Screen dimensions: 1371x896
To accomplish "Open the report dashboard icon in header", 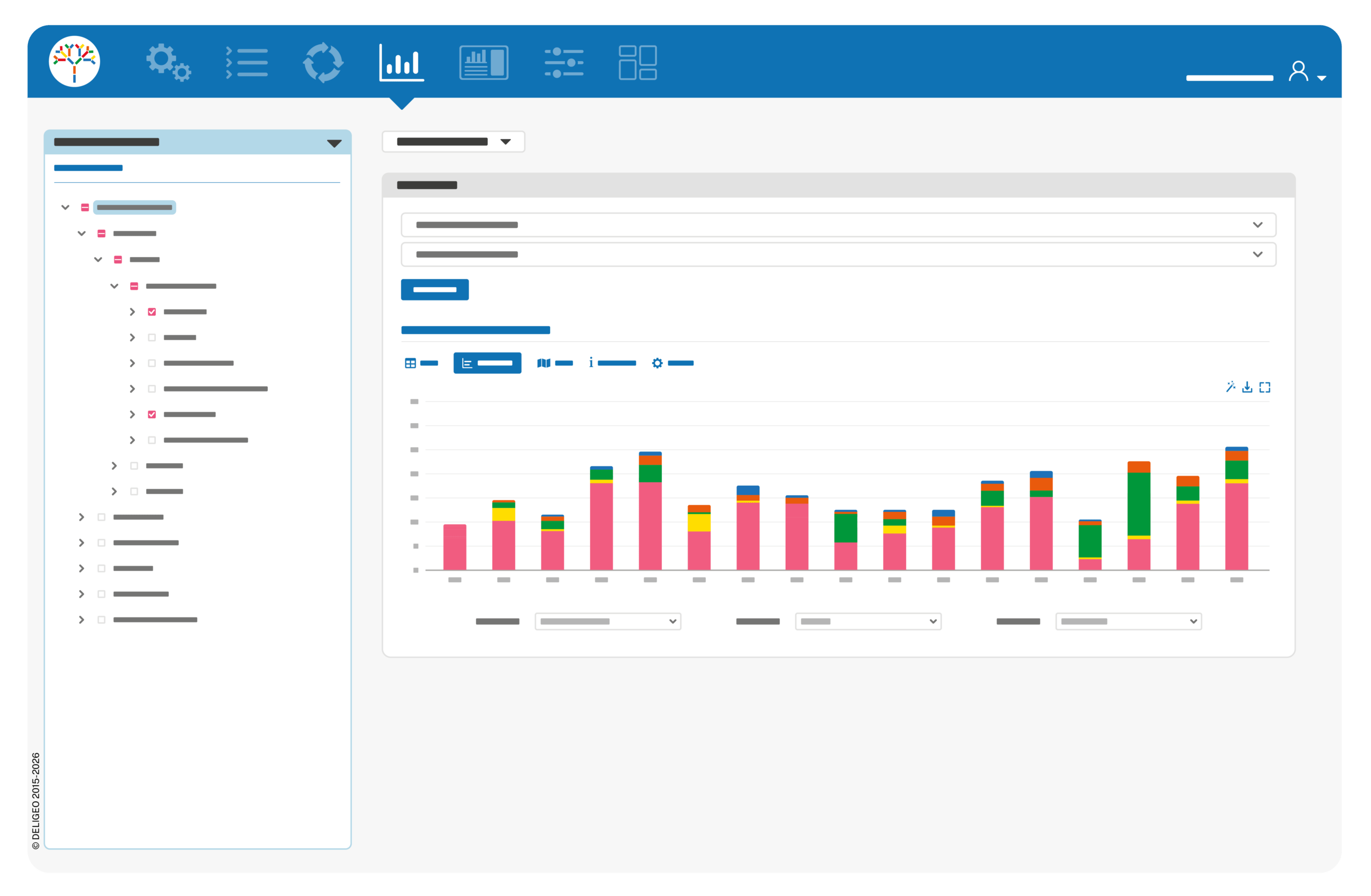I will click(x=484, y=62).
